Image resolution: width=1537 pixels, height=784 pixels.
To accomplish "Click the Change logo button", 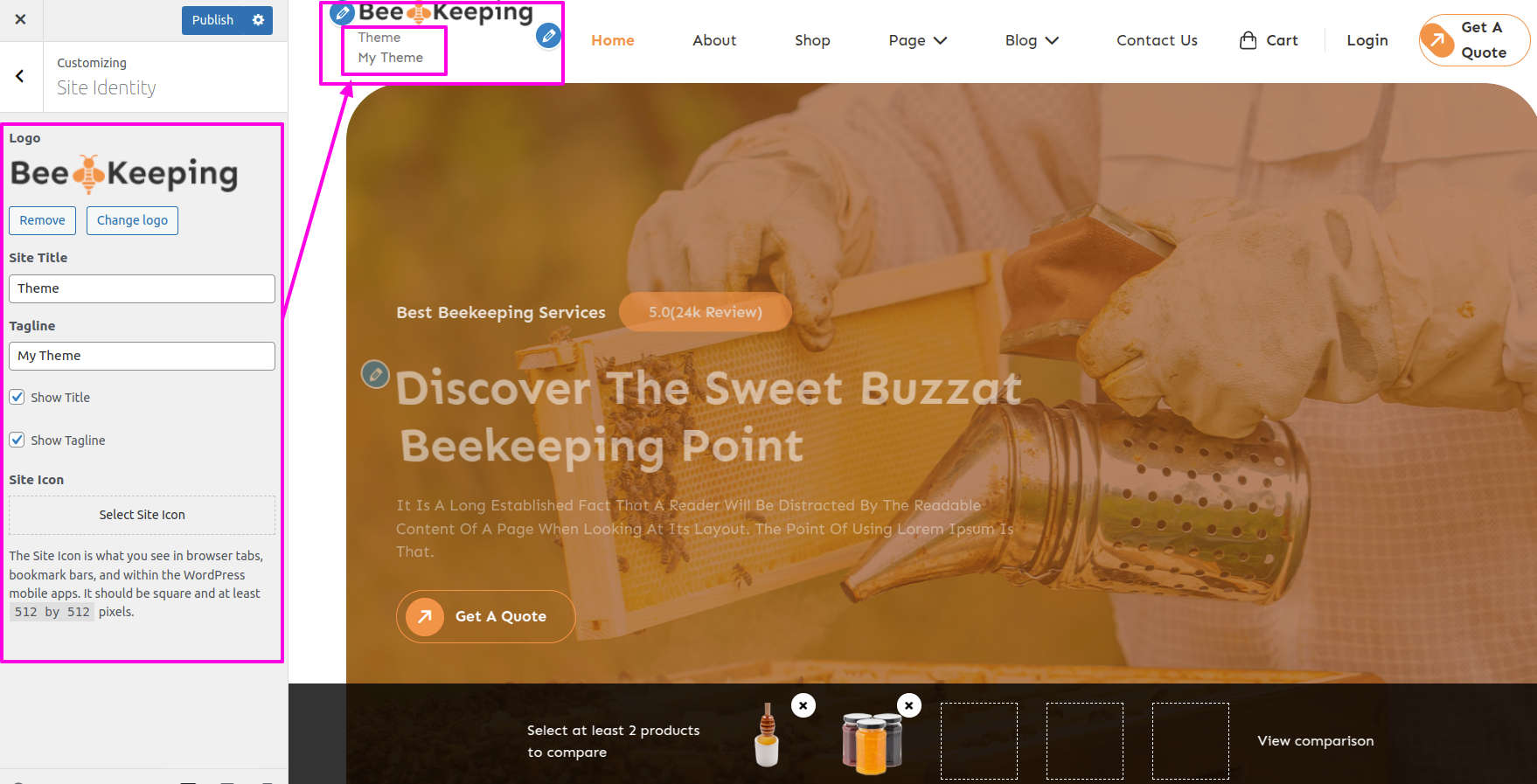I will tap(132, 220).
